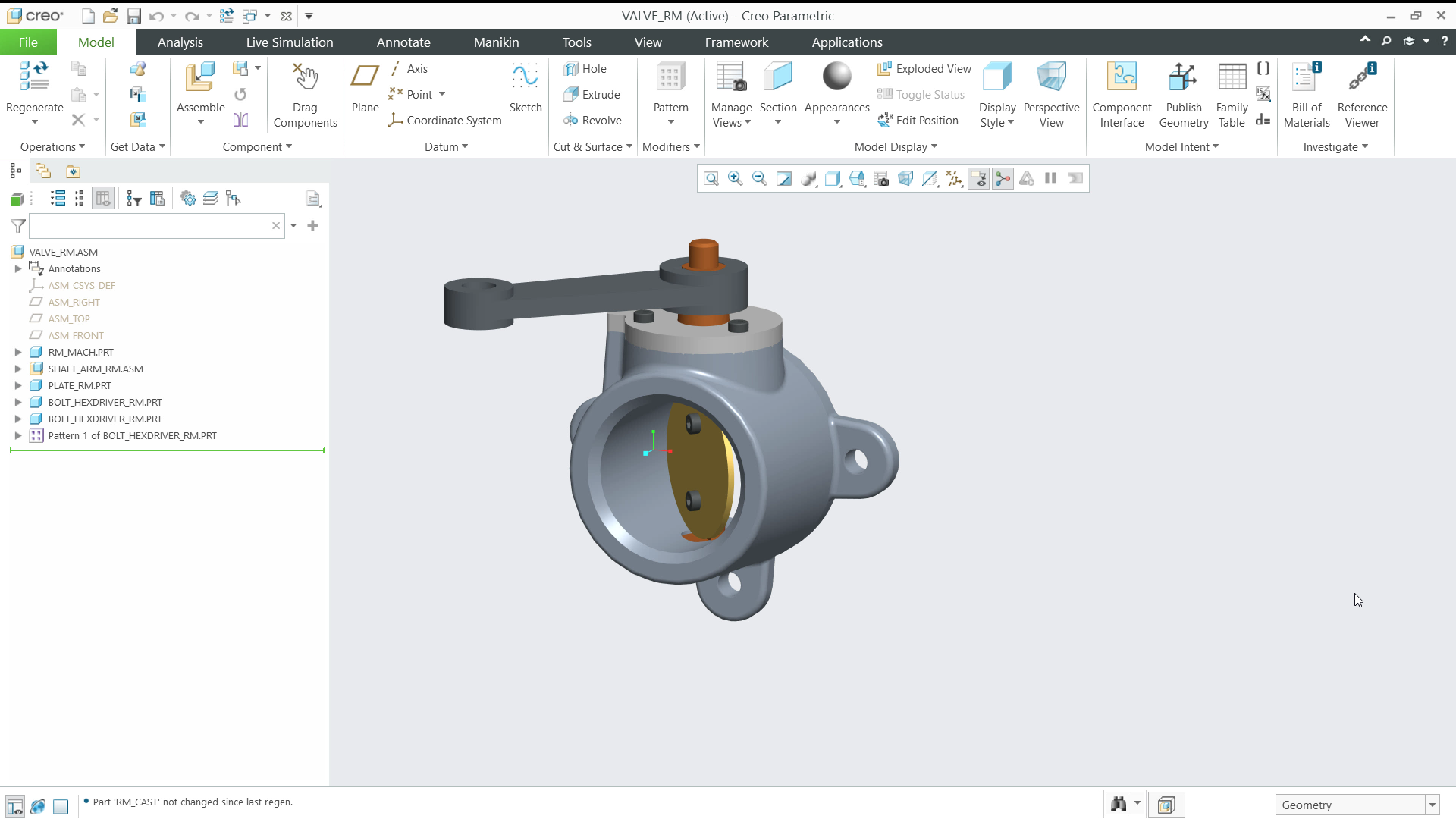Viewport: 1456px width, 819px height.
Task: Click the Publish Geometry icon
Action: (1183, 77)
